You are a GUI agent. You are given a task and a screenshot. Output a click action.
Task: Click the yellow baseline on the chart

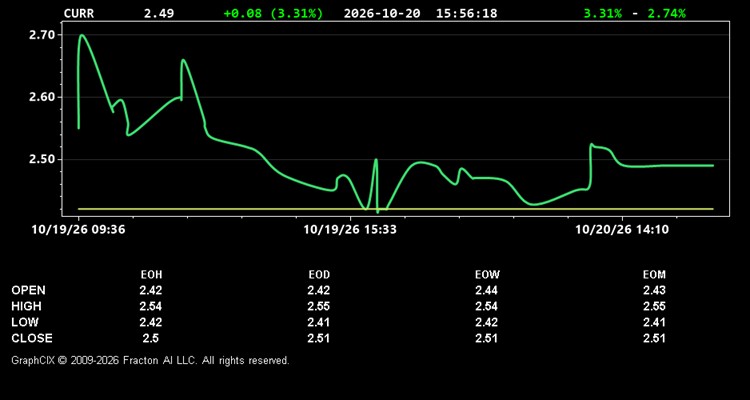pyautogui.click(x=396, y=209)
